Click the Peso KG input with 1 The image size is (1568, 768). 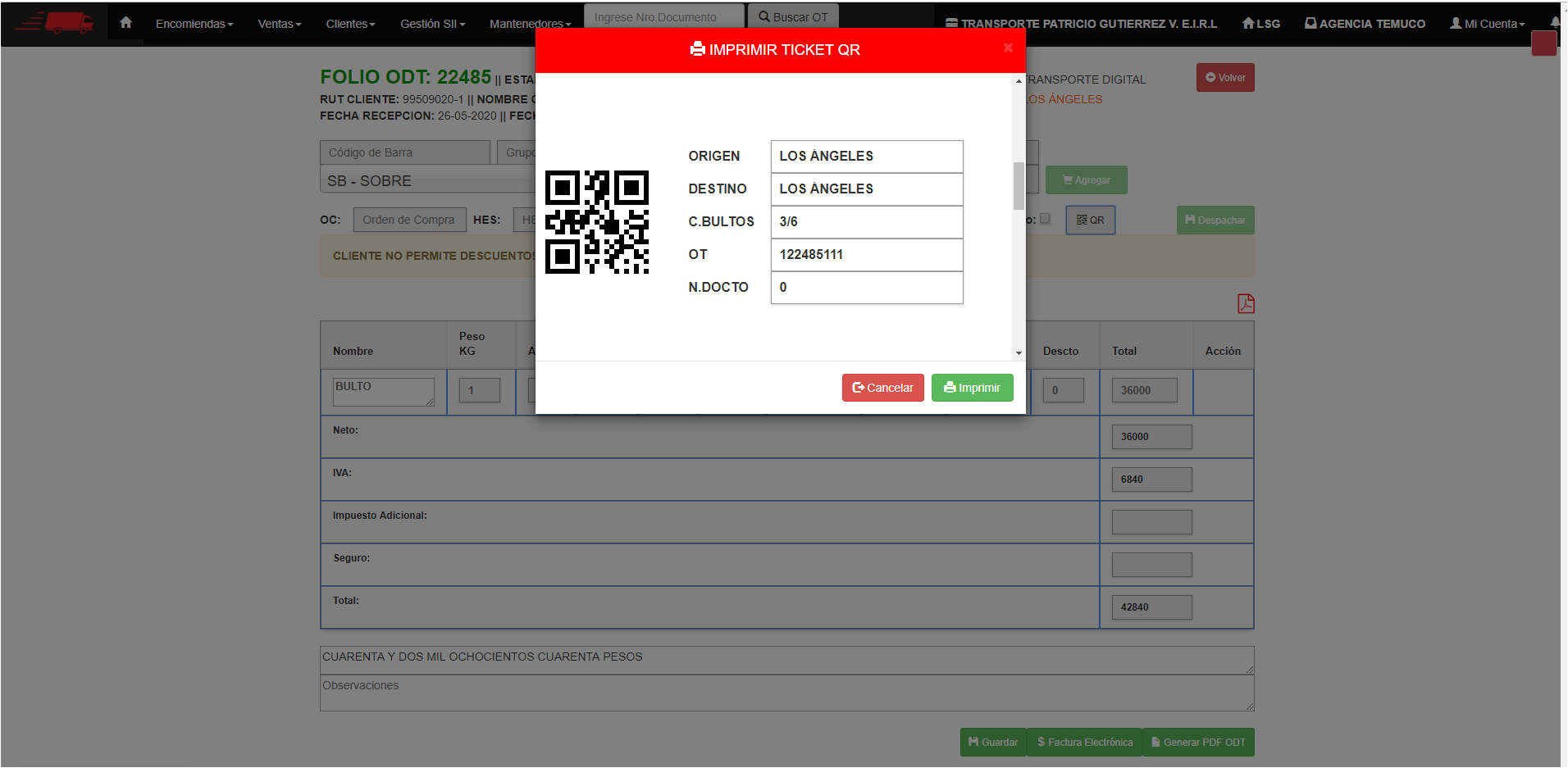(480, 390)
